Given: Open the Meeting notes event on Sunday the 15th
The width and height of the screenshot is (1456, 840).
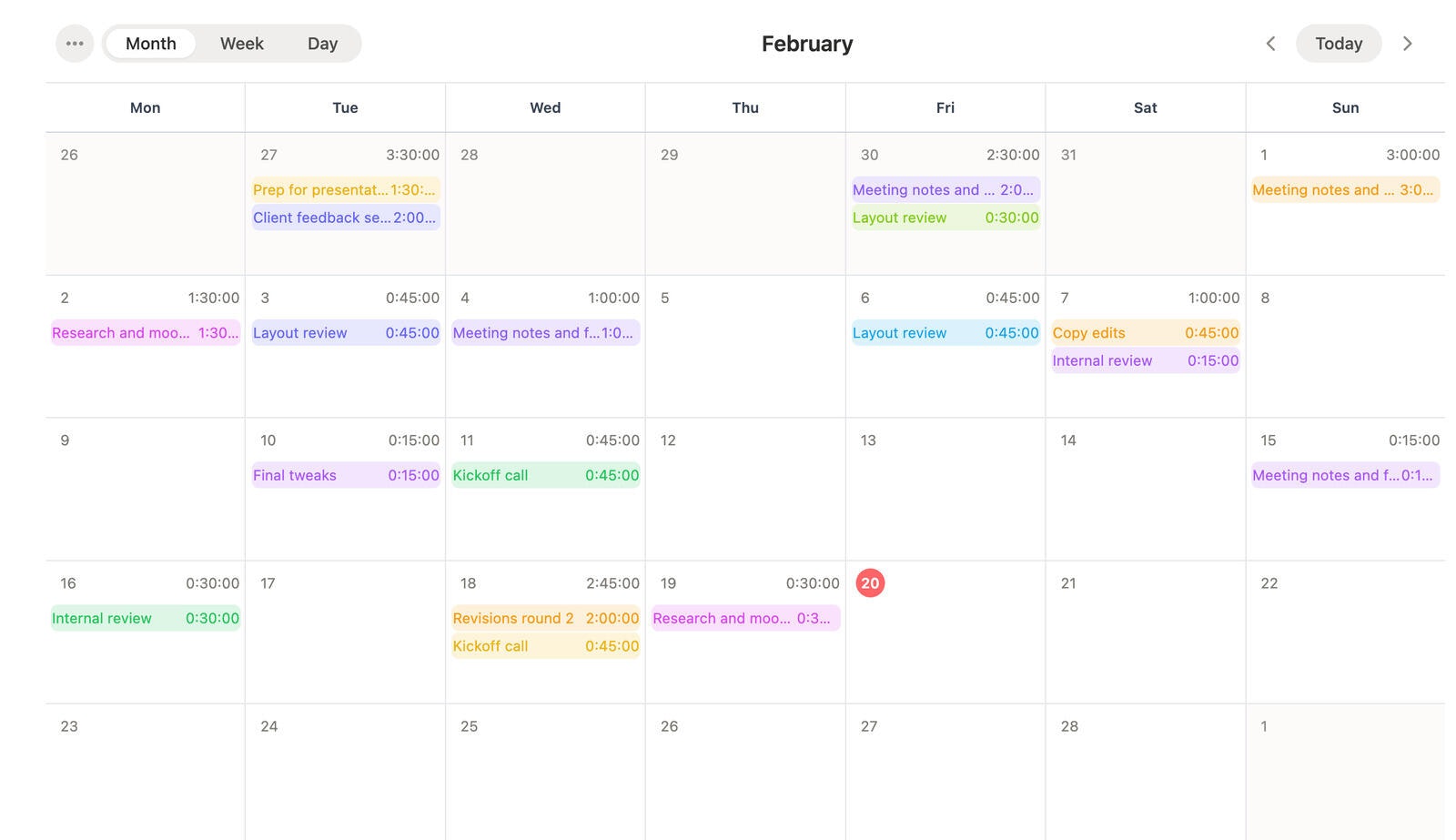Looking at the screenshot, I should [1345, 474].
